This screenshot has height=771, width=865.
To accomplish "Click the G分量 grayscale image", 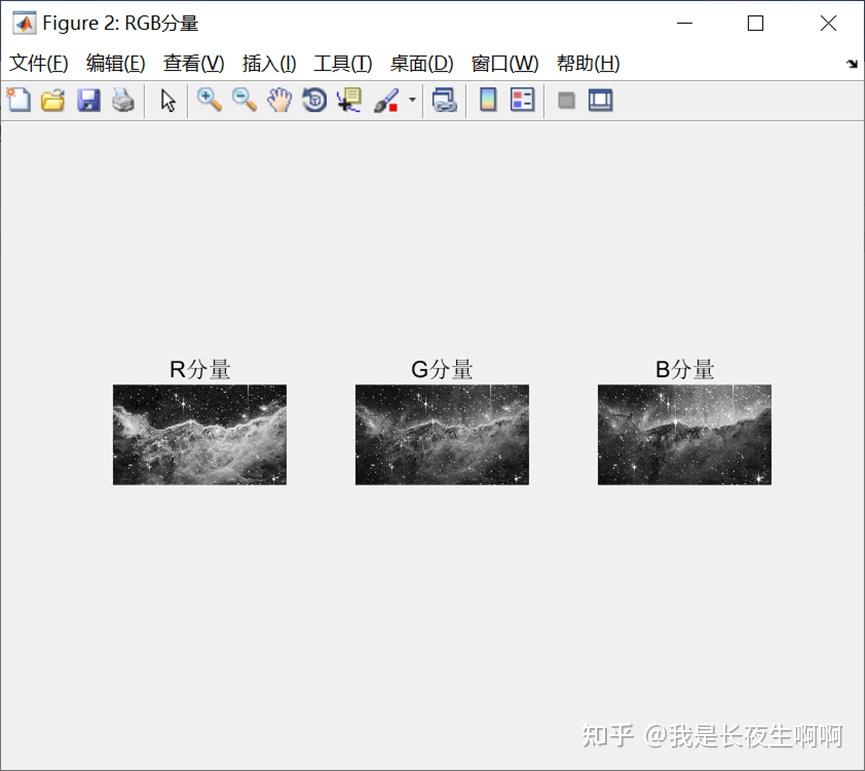I will (442, 433).
